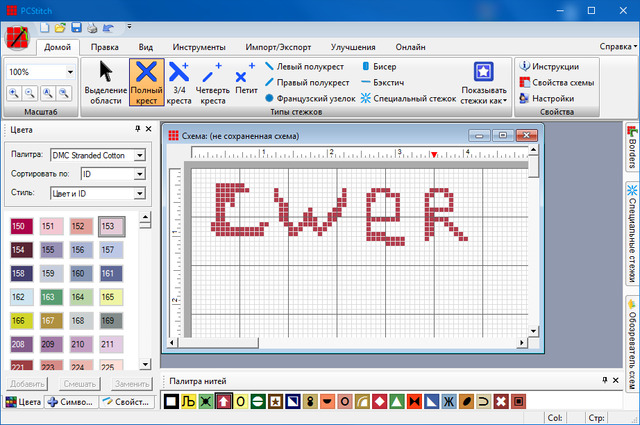Choose the Бисер bead stitch

(378, 66)
